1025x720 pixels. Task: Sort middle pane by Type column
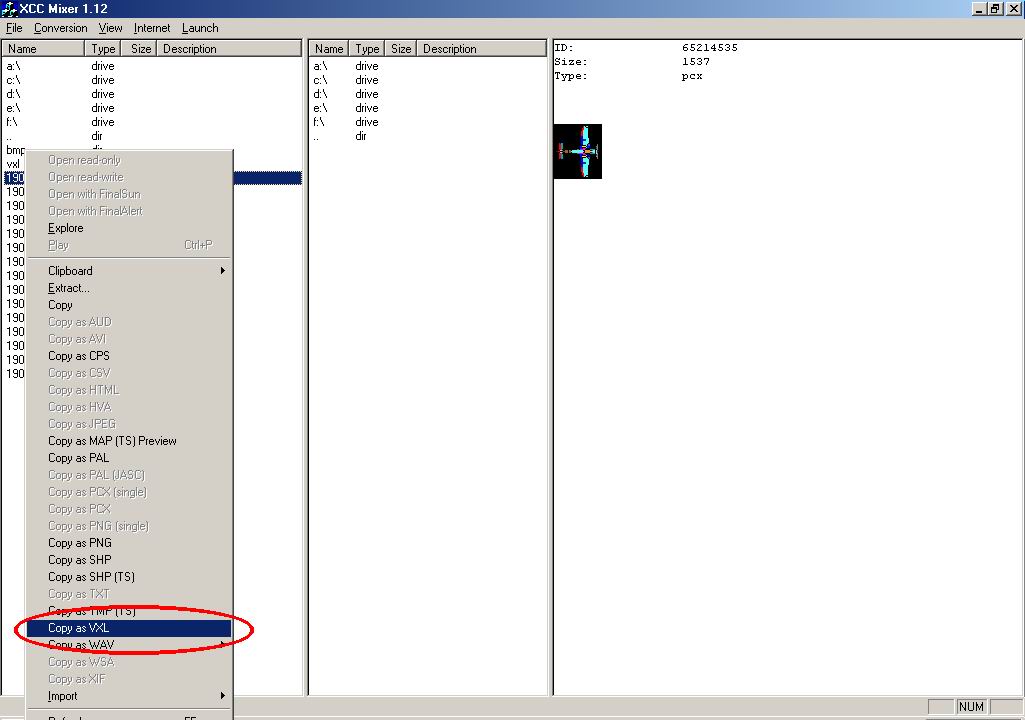pyautogui.click(x=367, y=48)
